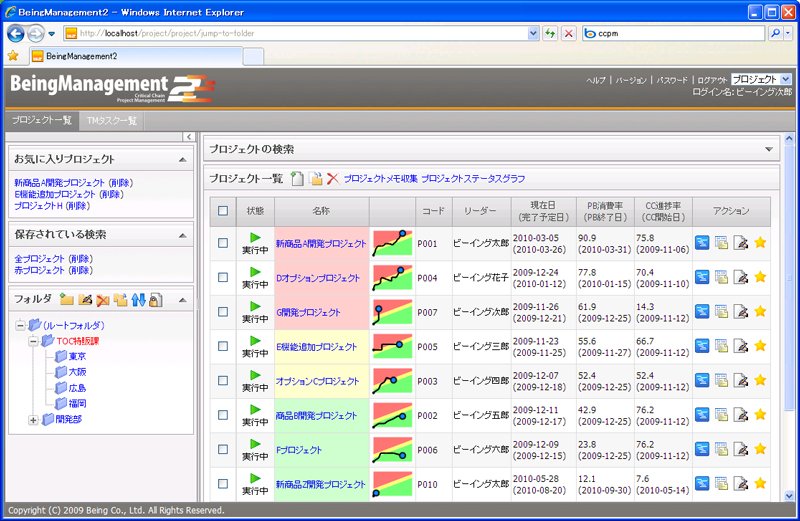Check the box for Fプロジェクト row

(x=223, y=449)
